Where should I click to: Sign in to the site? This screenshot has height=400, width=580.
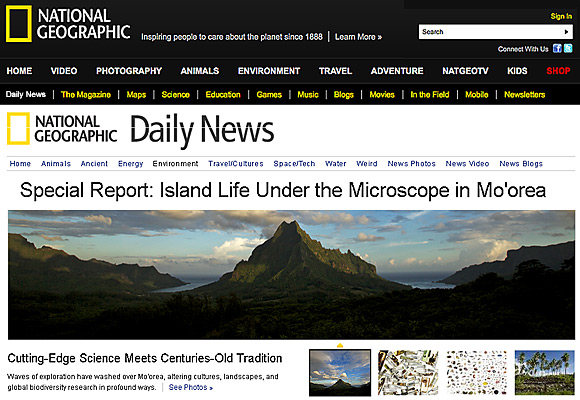pyautogui.click(x=561, y=16)
